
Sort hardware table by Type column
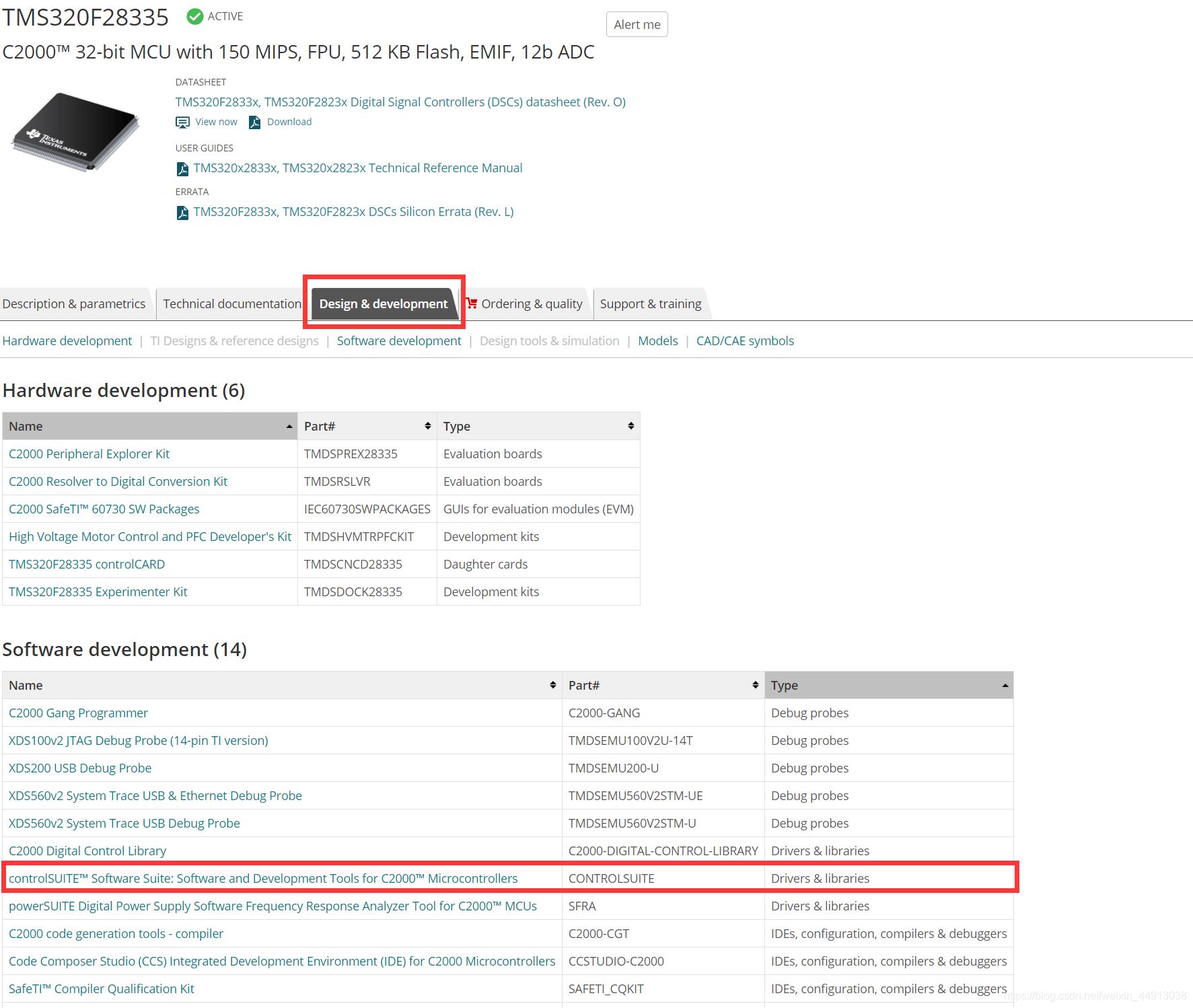pyautogui.click(x=538, y=427)
